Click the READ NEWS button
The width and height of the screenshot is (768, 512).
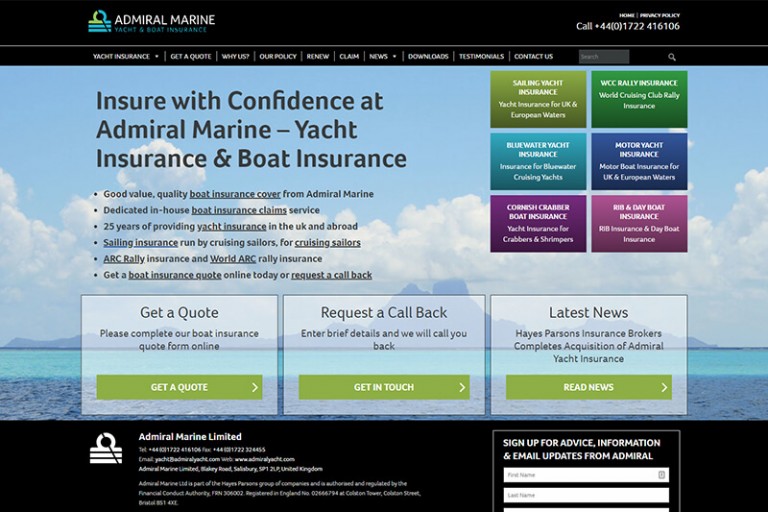point(589,387)
